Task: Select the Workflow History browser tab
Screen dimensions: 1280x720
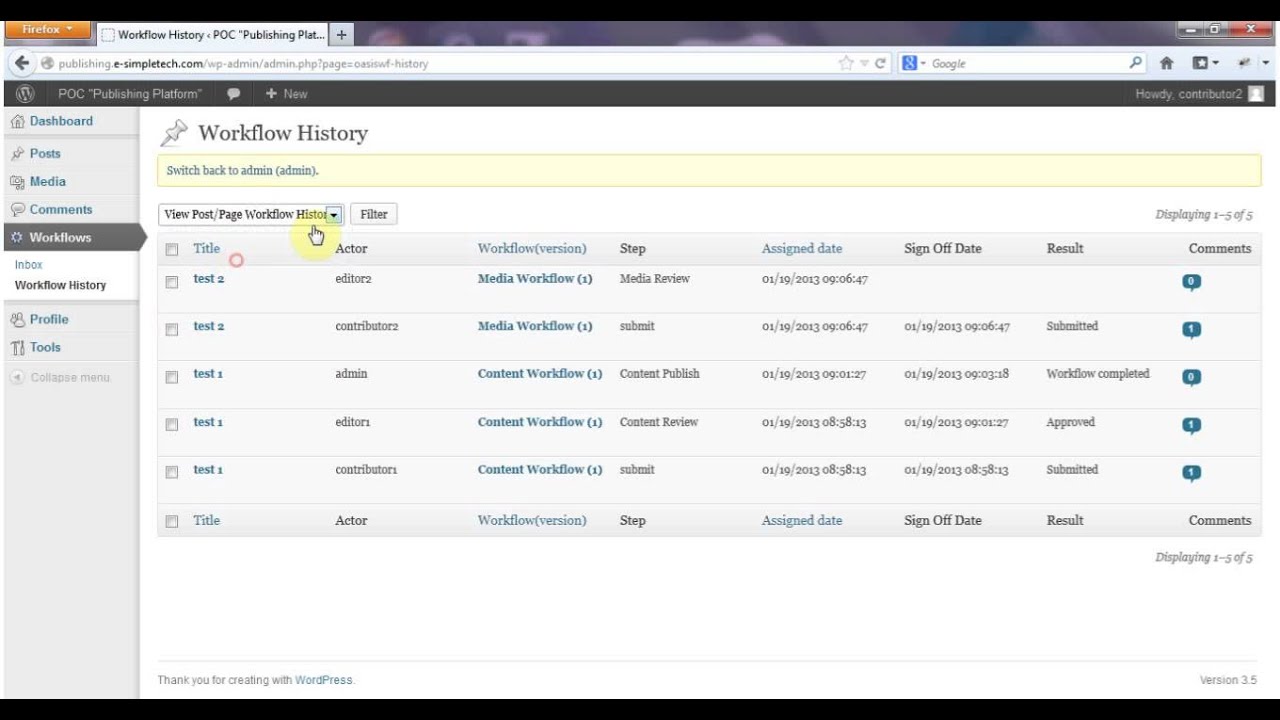Action: 212,34
